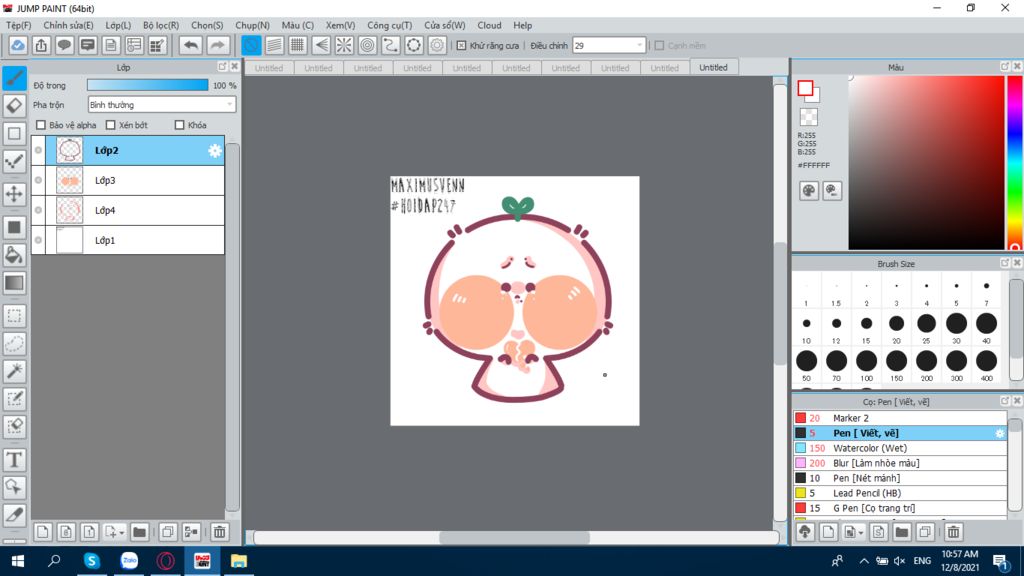1024x576 pixels.
Task: Click the Undo arrow
Action: point(191,46)
